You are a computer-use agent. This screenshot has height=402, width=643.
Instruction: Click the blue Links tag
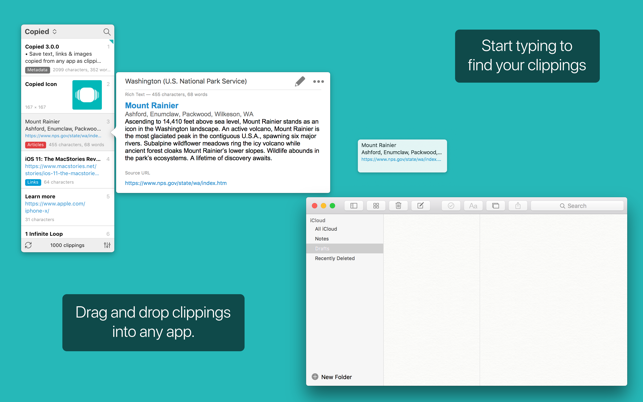click(33, 182)
